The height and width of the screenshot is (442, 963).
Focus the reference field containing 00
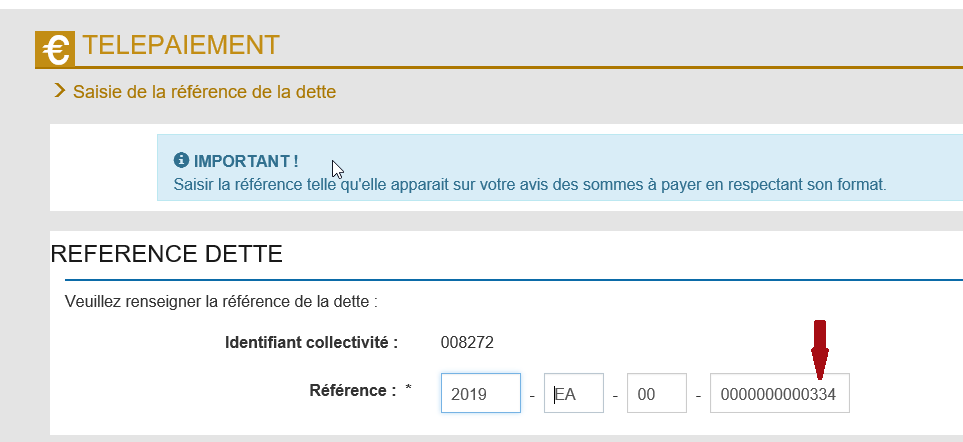click(657, 393)
